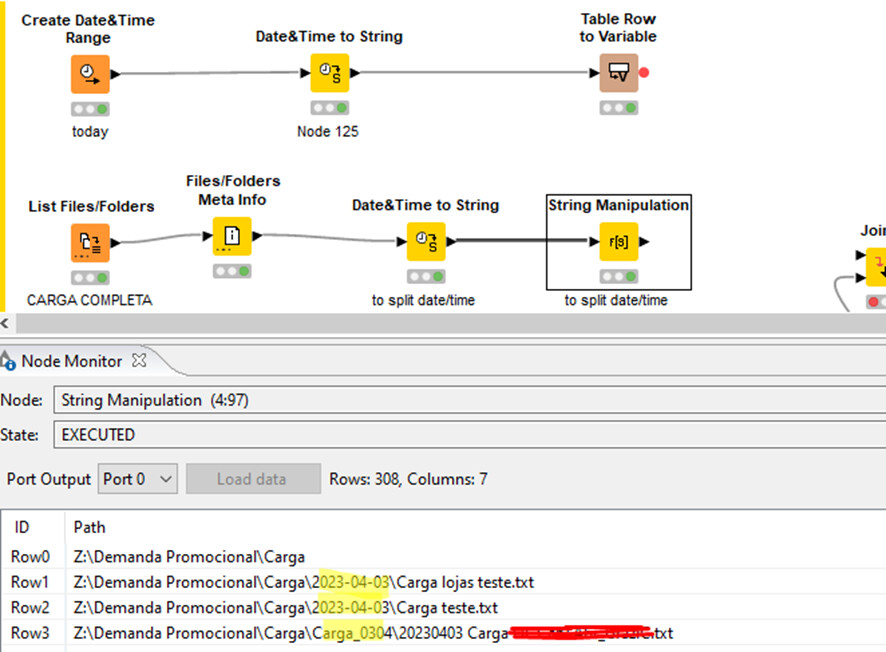
Task: Open the Port Output dropdown
Action: pyautogui.click(x=138, y=479)
